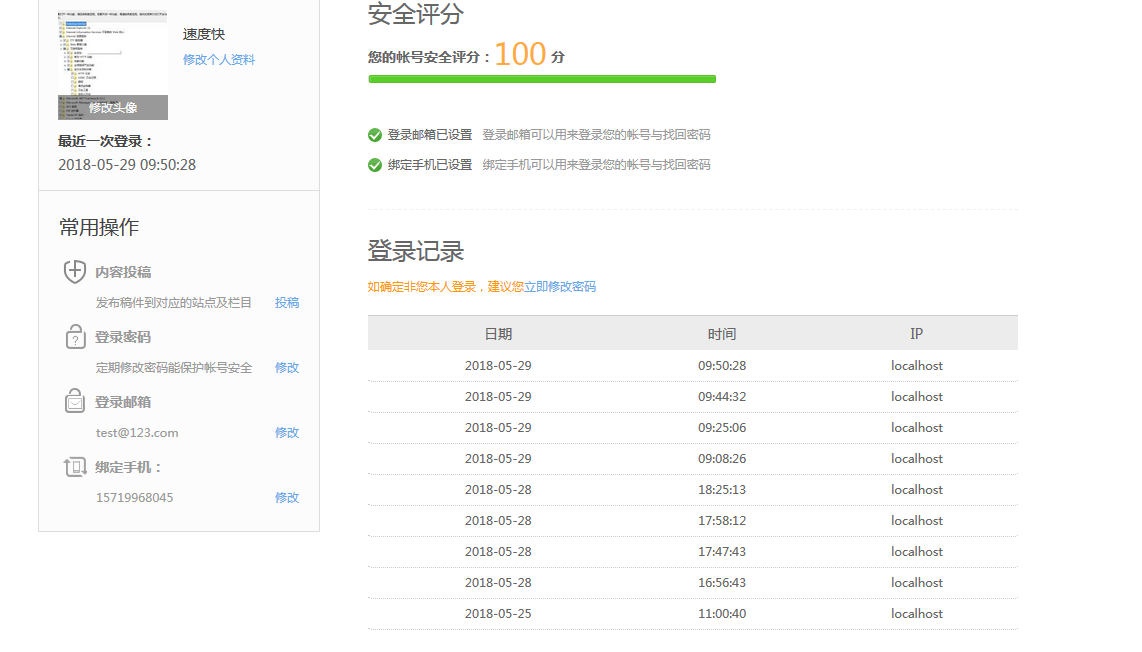Click 修改 link beside test@123.com
The height and width of the screenshot is (652, 1142).
click(x=287, y=433)
